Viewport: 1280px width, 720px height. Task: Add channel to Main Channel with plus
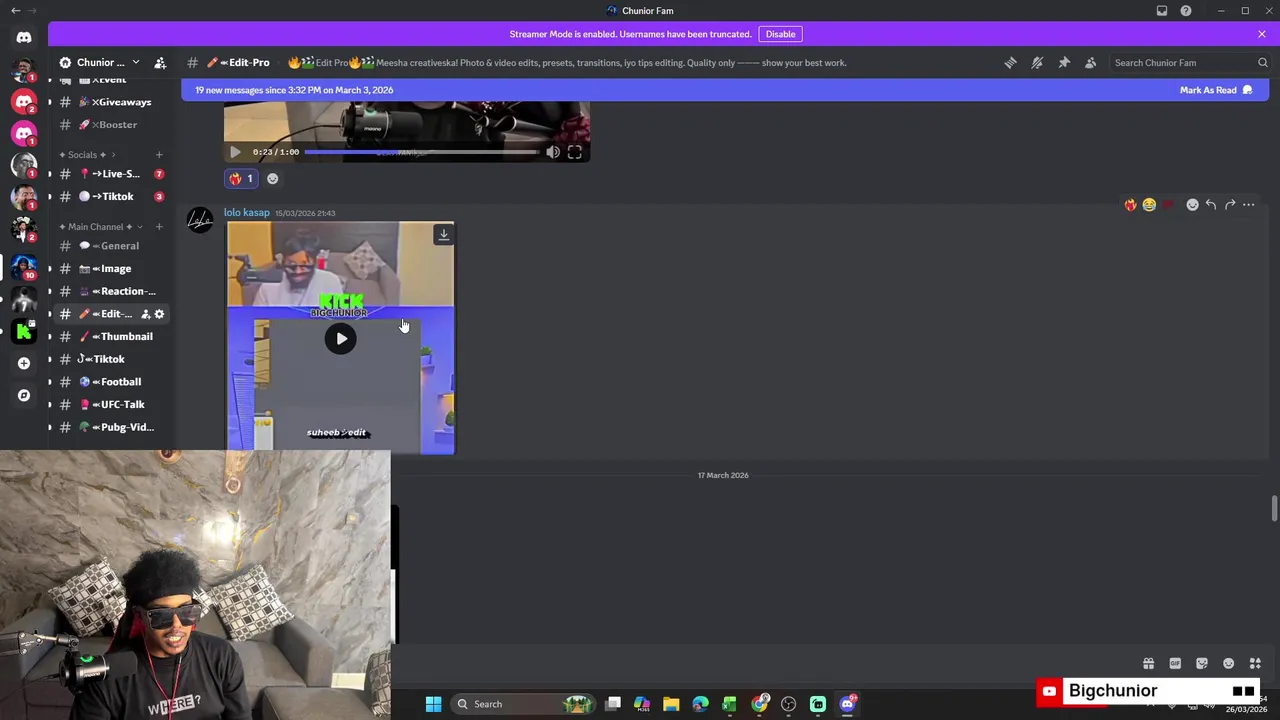pos(159,227)
